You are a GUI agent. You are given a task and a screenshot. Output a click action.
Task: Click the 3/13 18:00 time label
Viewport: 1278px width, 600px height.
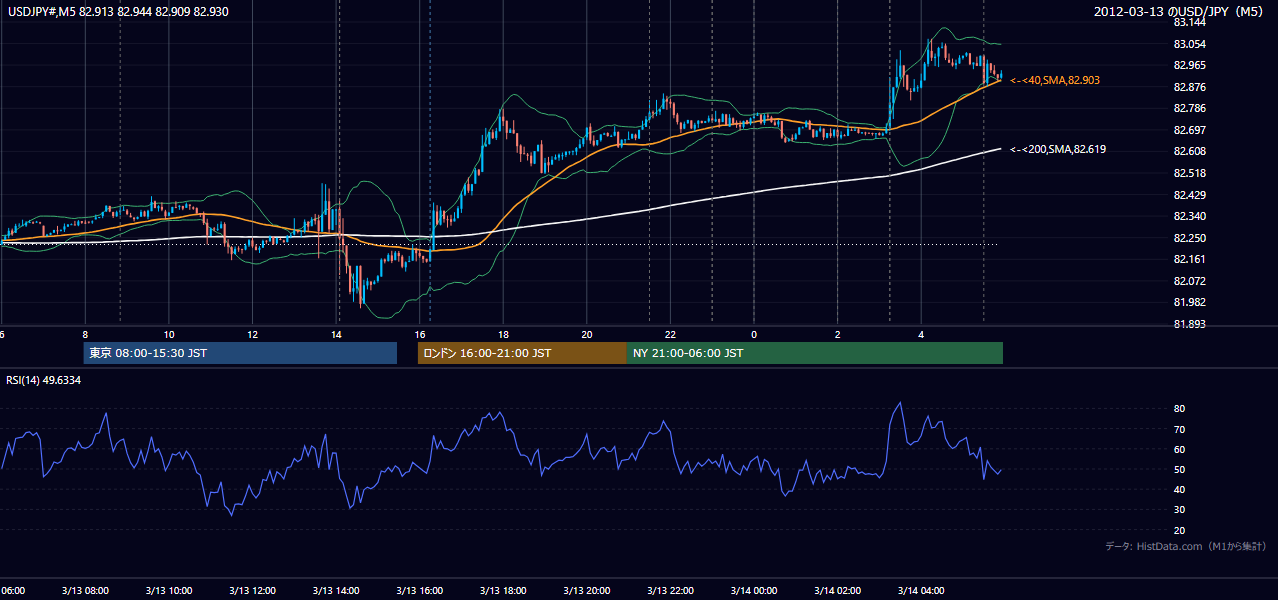click(x=503, y=591)
